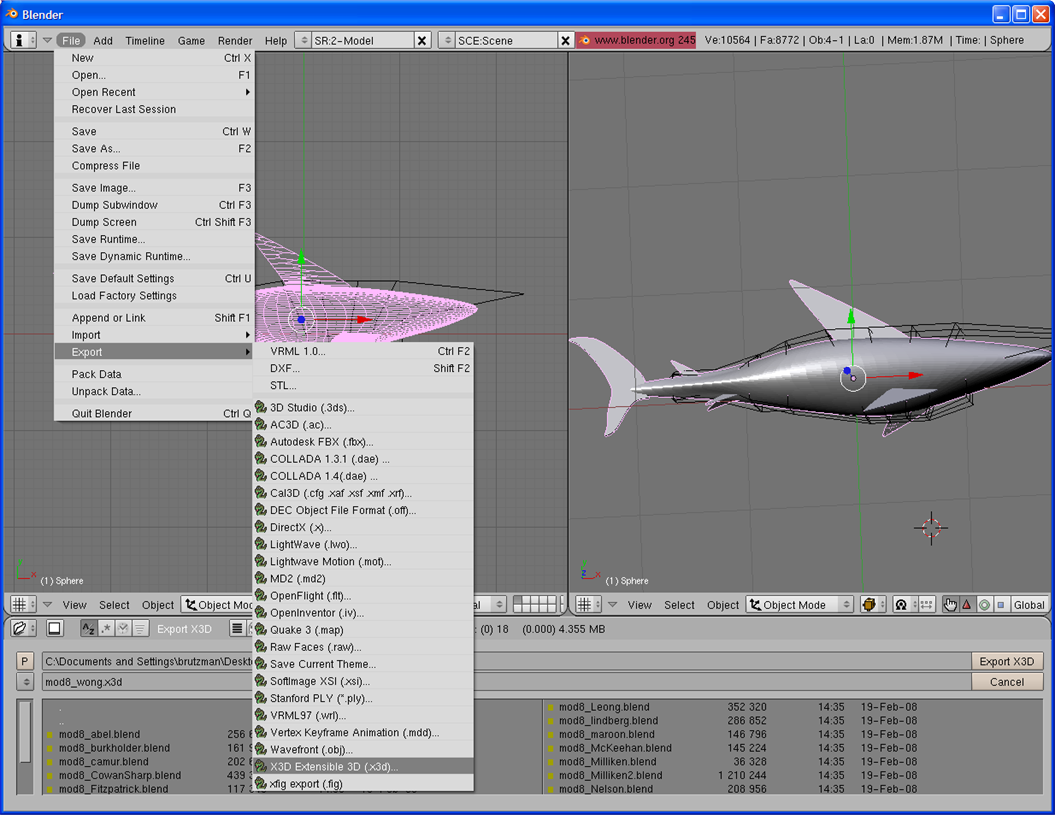Sort files by size button

[140, 629]
